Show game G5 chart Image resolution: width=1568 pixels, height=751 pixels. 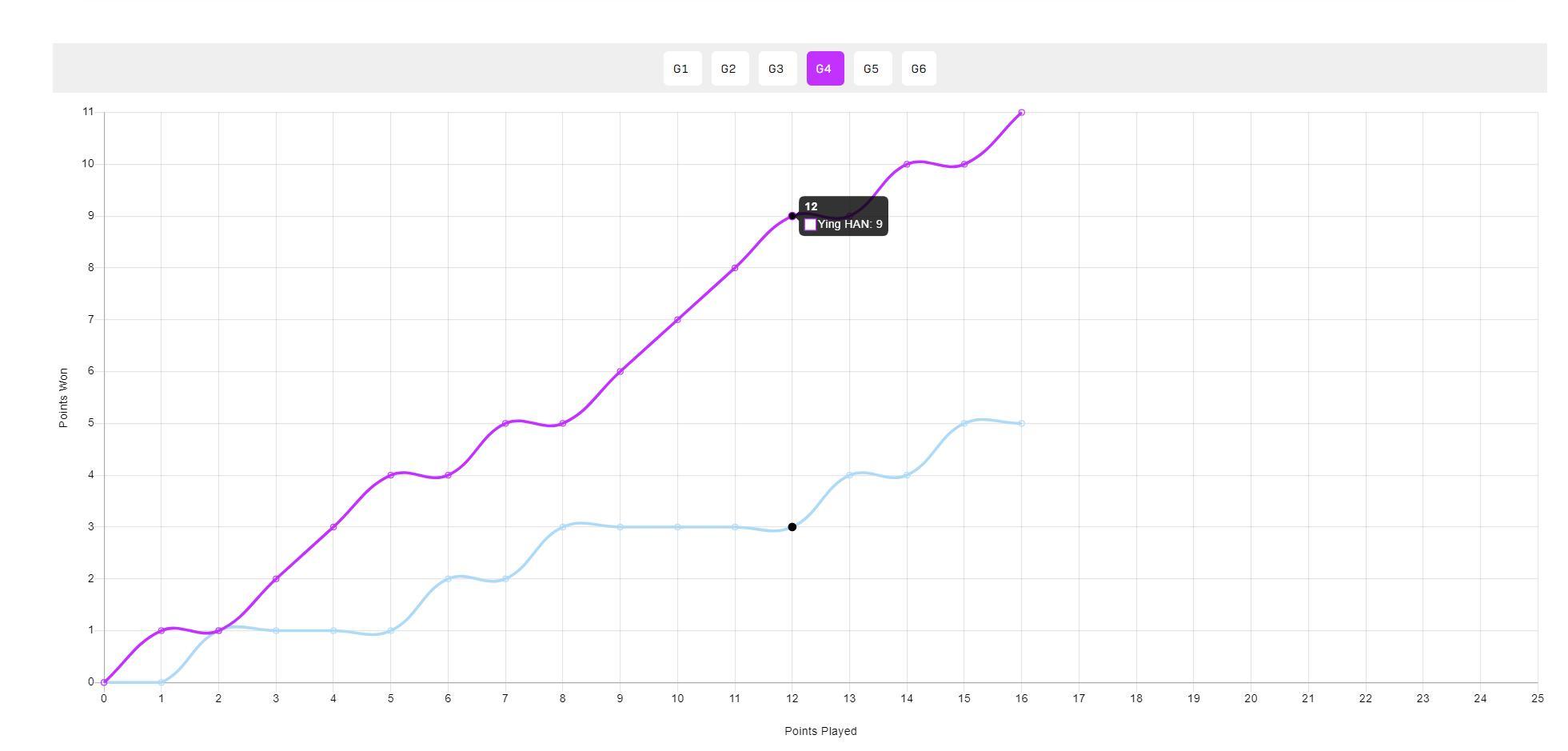coord(872,69)
